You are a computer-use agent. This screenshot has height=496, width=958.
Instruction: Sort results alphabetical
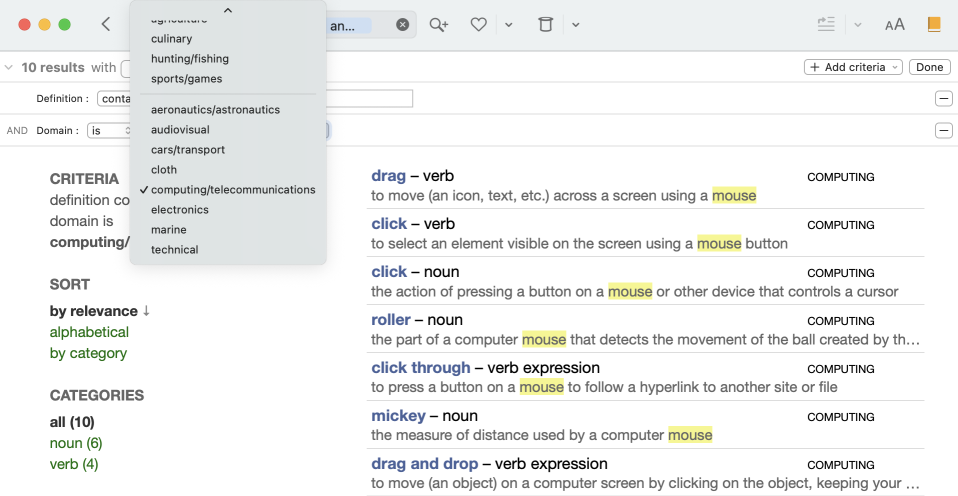[89, 332]
